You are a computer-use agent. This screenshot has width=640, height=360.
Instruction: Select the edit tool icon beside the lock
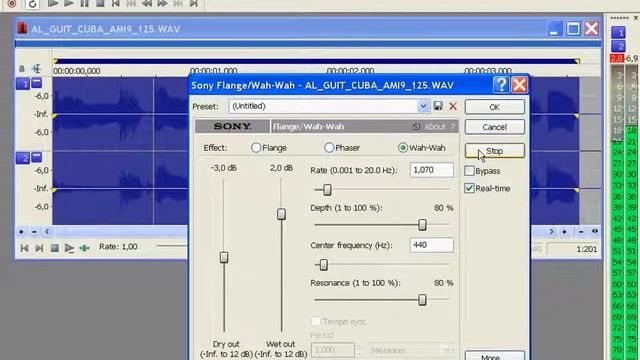coord(36,69)
